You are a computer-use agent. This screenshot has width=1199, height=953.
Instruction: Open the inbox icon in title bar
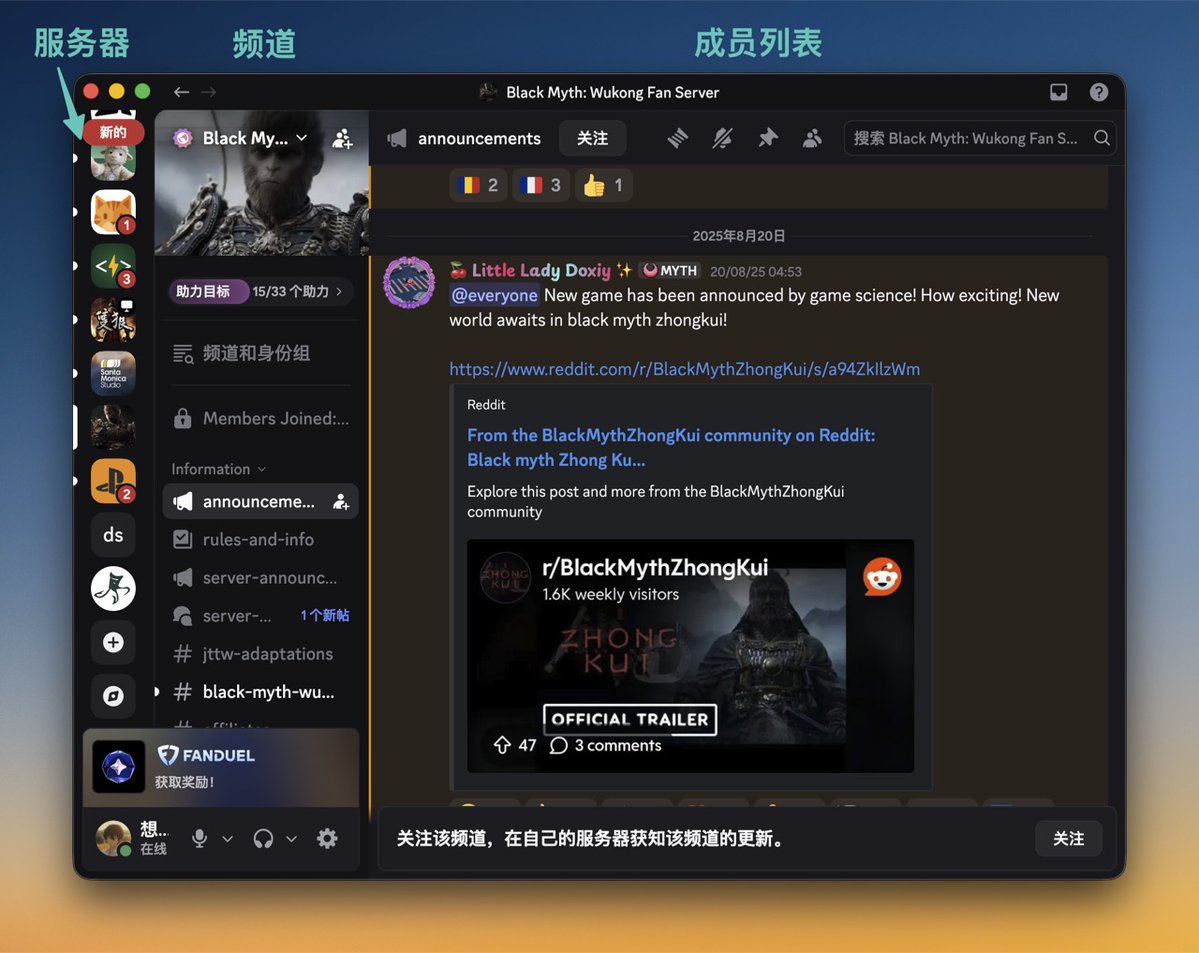[1058, 93]
